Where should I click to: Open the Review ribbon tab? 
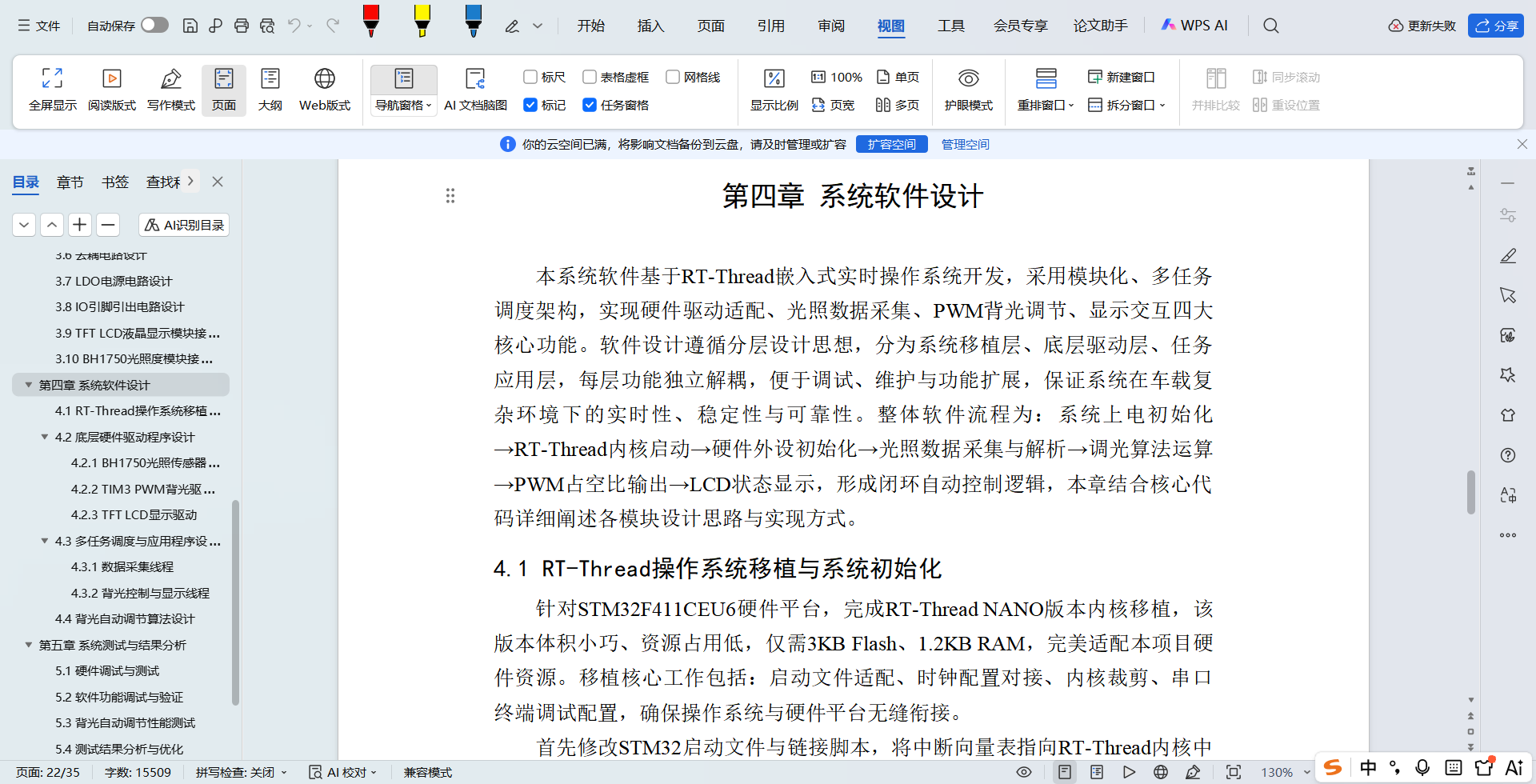tap(831, 26)
